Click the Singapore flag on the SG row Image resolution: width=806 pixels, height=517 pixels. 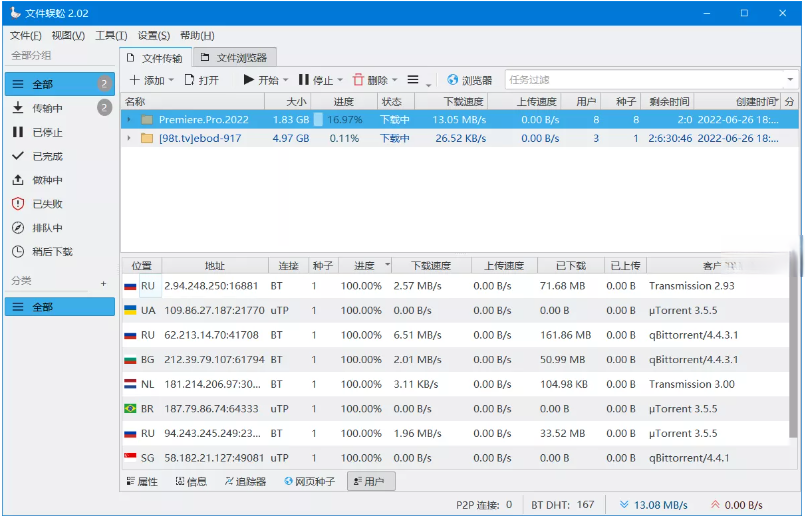click(x=130, y=457)
